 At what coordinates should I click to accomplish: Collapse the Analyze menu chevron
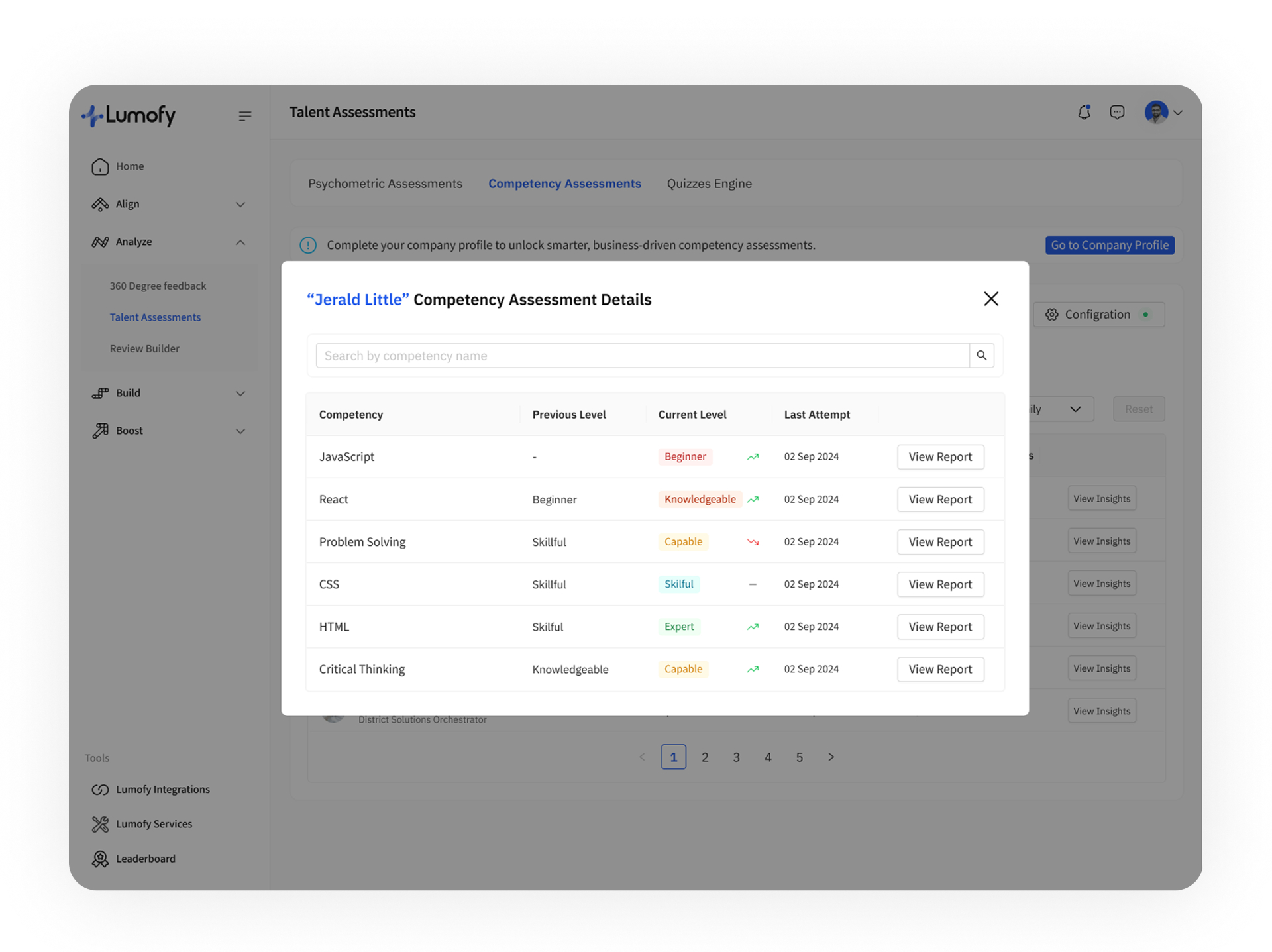click(240, 242)
